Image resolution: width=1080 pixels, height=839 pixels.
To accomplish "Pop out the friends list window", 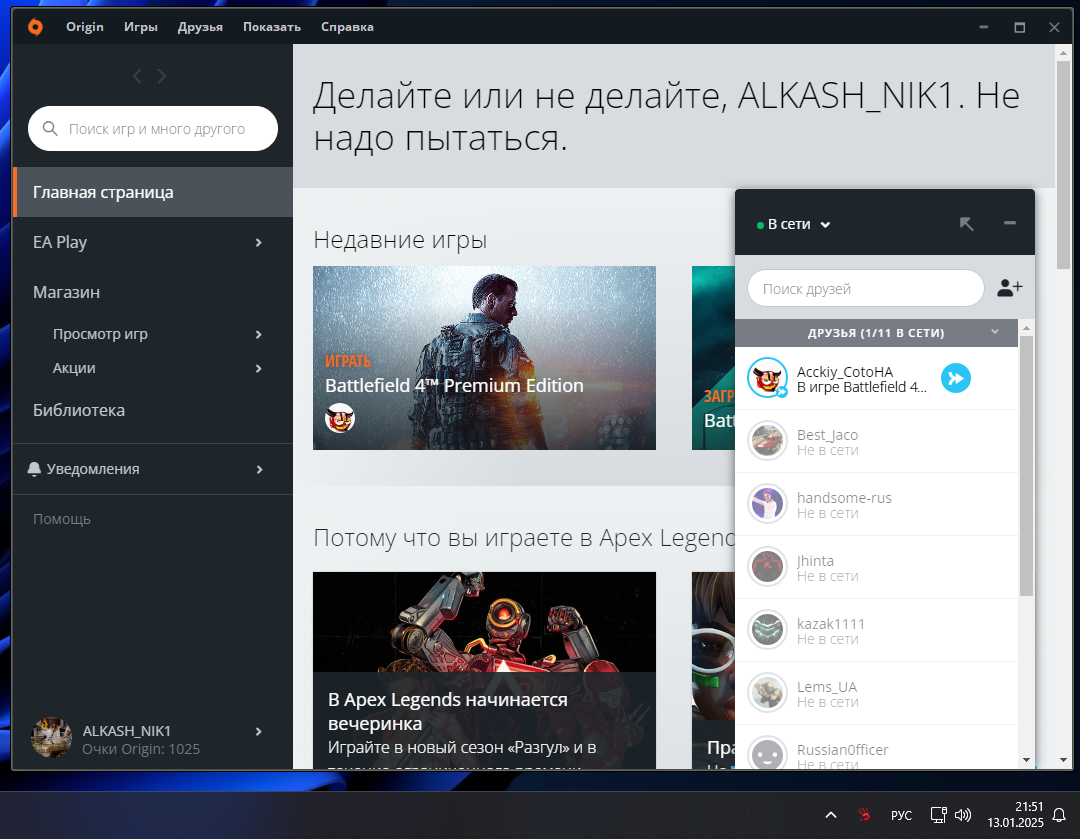I will coord(966,224).
